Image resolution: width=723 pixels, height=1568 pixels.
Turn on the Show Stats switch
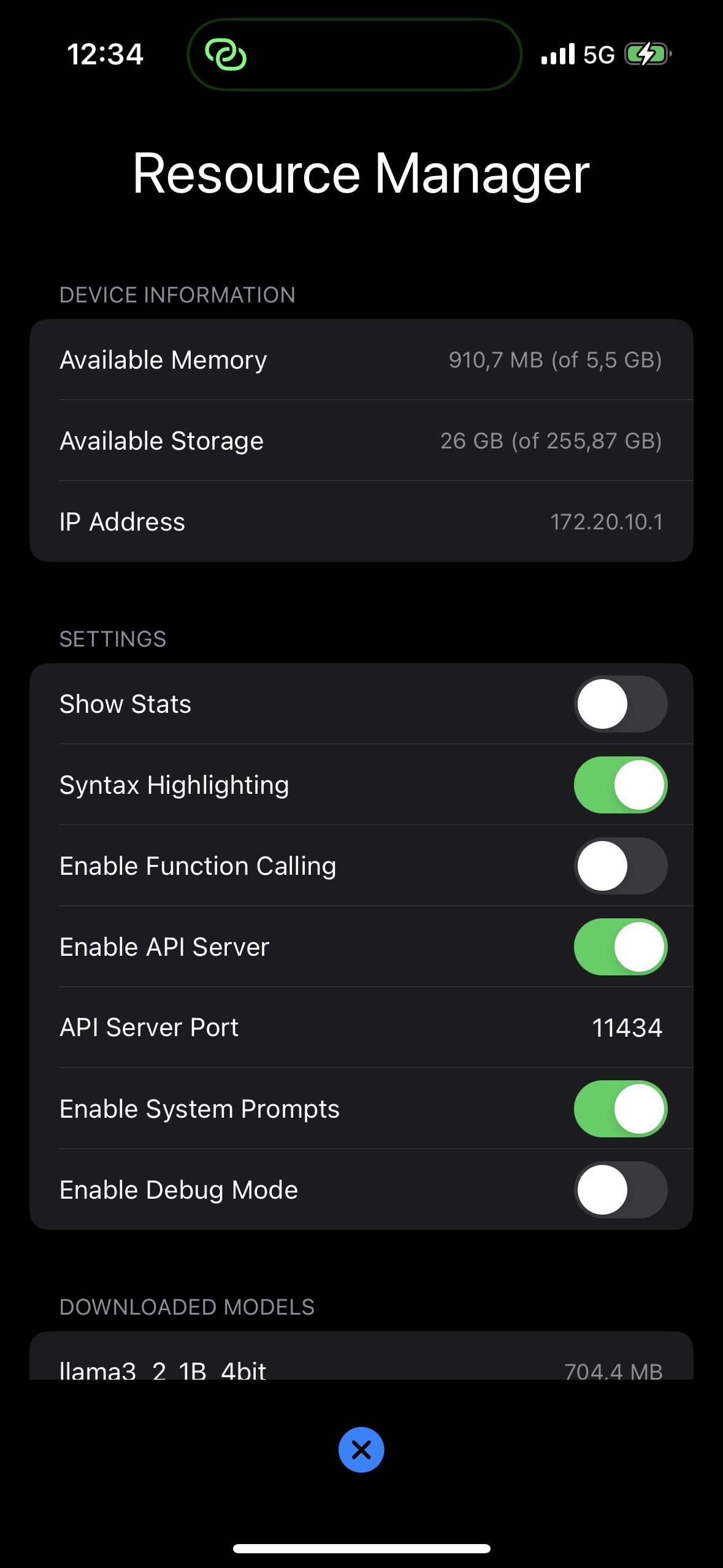(x=621, y=704)
